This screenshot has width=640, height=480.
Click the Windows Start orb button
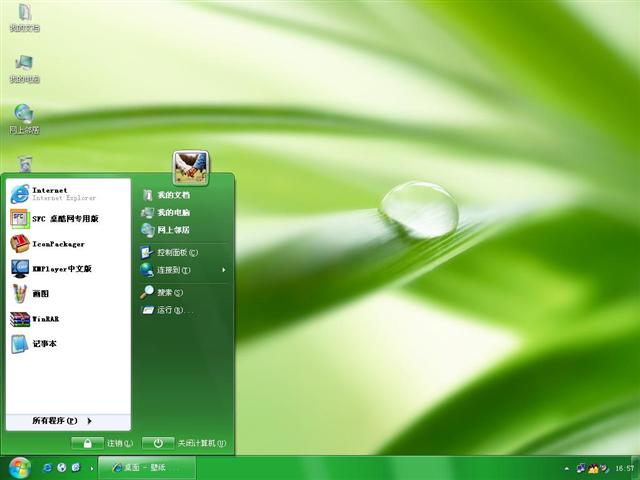[x=19, y=467]
